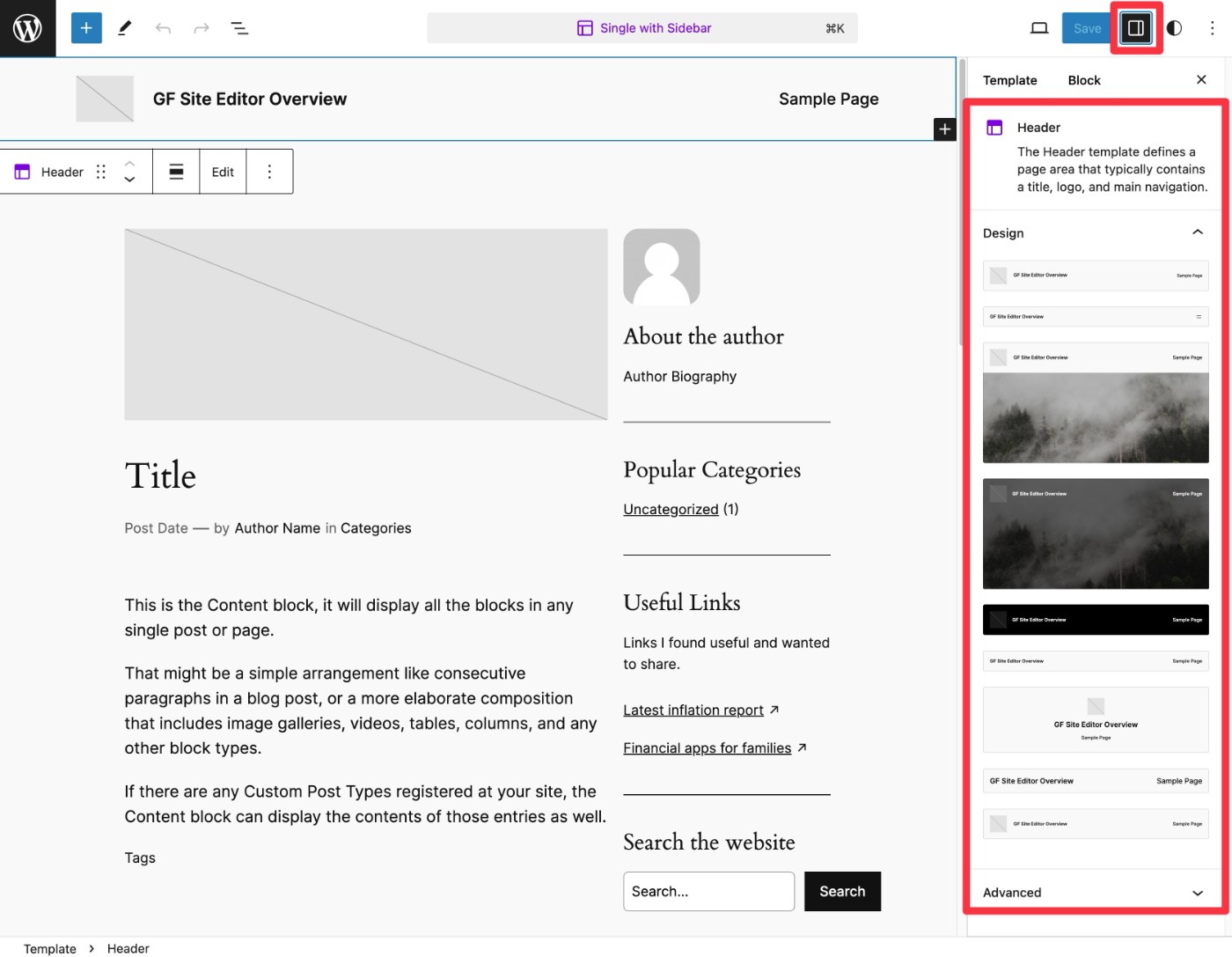Toggle the block inserter plus button
This screenshot has width=1232, height=957.
(86, 28)
